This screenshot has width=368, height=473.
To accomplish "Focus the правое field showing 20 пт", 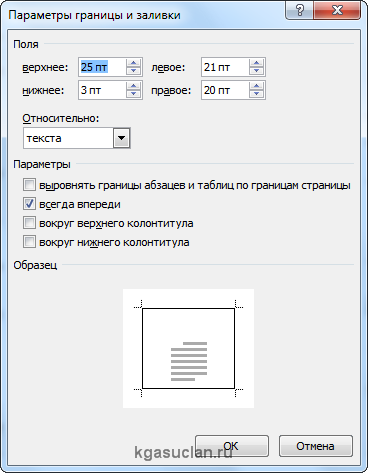I will coord(226,90).
